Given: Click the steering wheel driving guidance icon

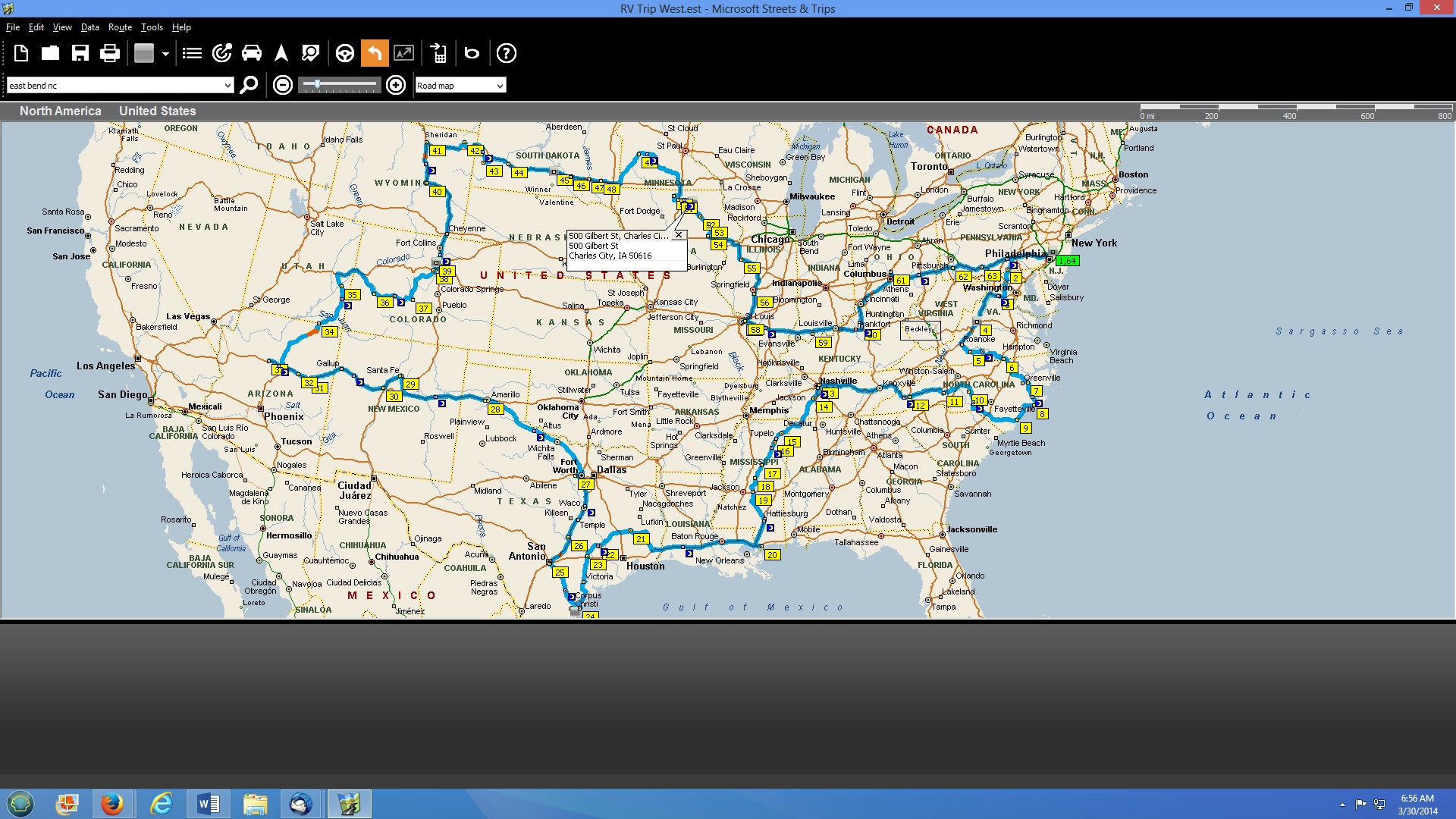Looking at the screenshot, I should (345, 53).
